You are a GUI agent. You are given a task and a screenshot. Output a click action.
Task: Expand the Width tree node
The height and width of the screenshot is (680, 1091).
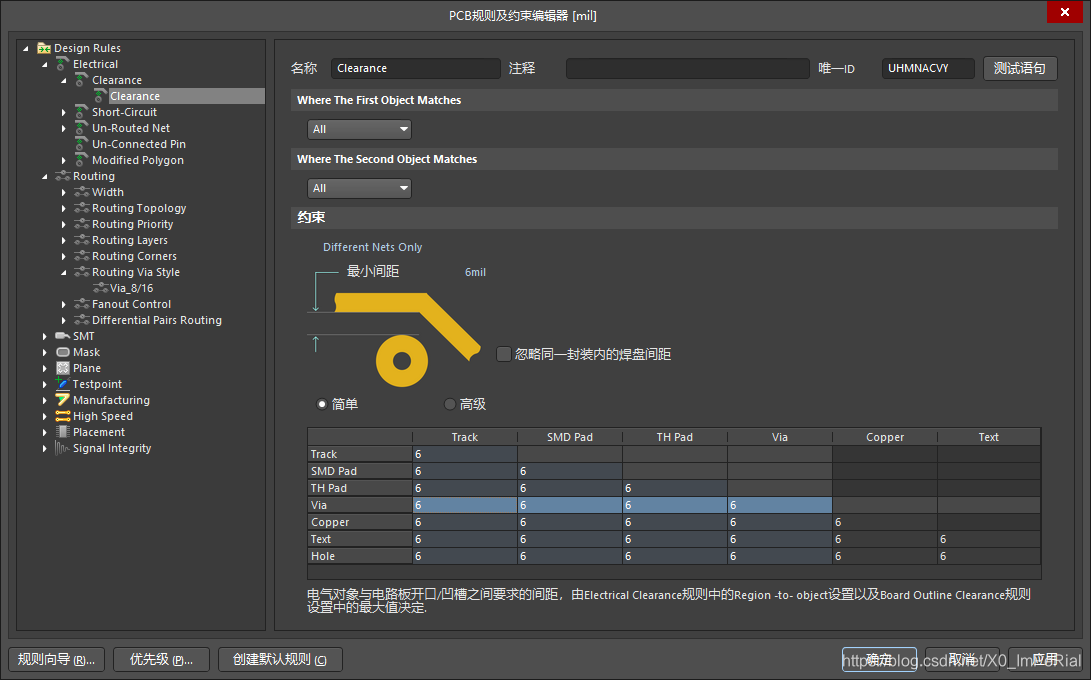click(x=64, y=192)
